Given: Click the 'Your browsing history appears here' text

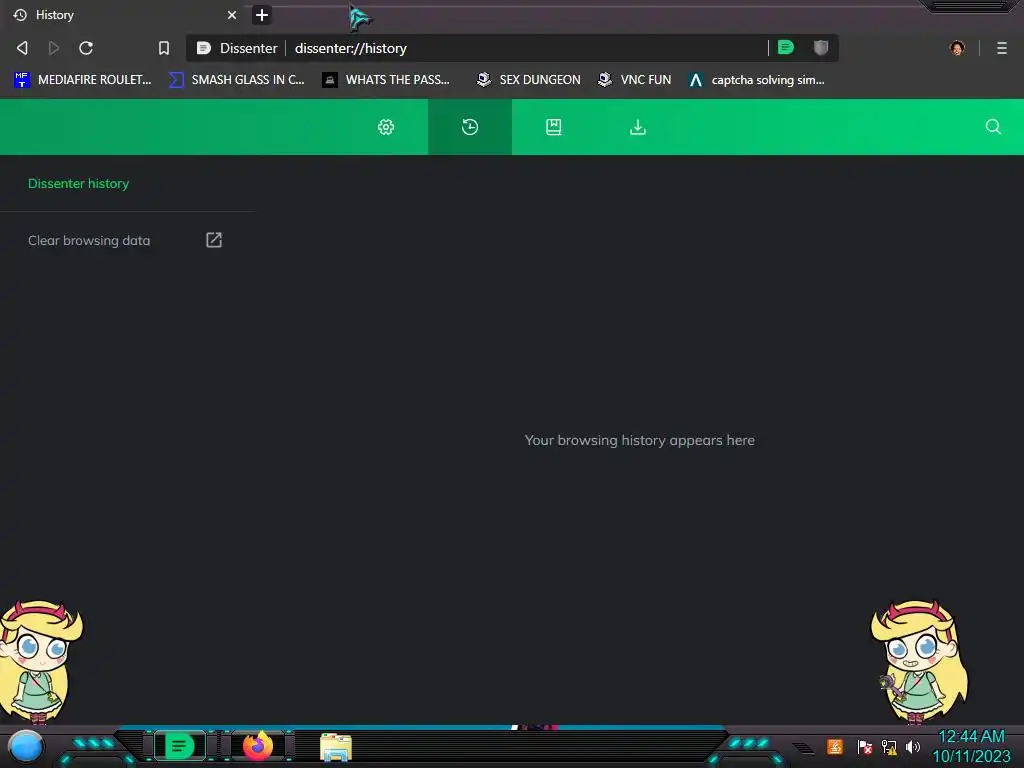Looking at the screenshot, I should pos(639,440).
